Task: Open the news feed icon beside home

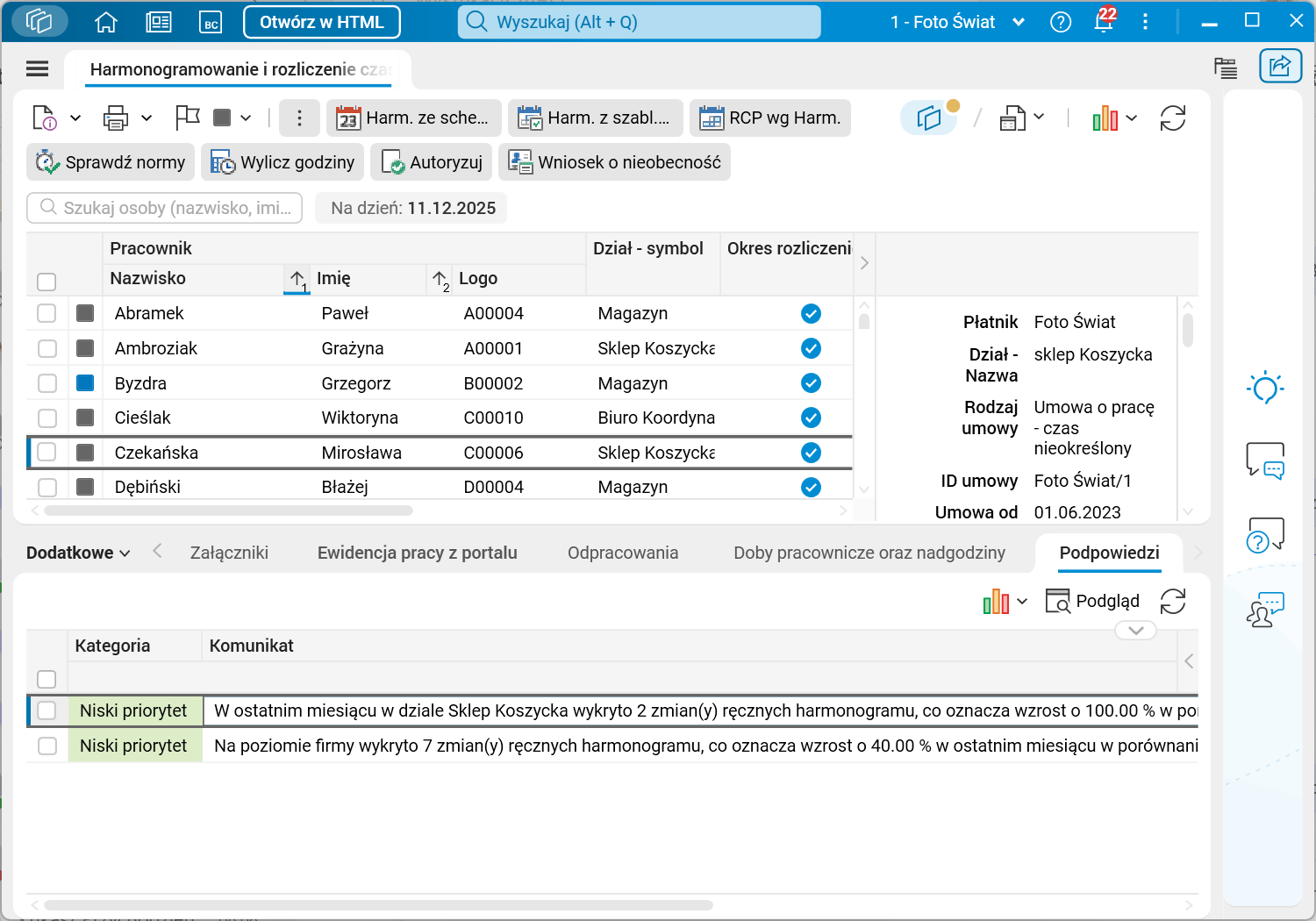Action: click(x=159, y=22)
